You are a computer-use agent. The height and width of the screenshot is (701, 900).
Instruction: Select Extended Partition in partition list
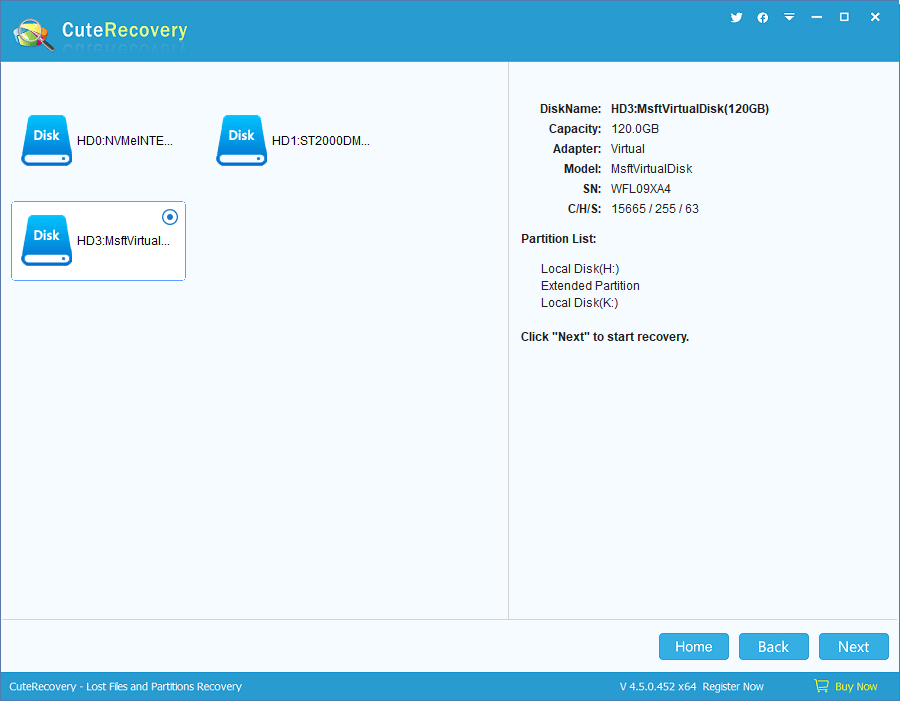(x=590, y=285)
